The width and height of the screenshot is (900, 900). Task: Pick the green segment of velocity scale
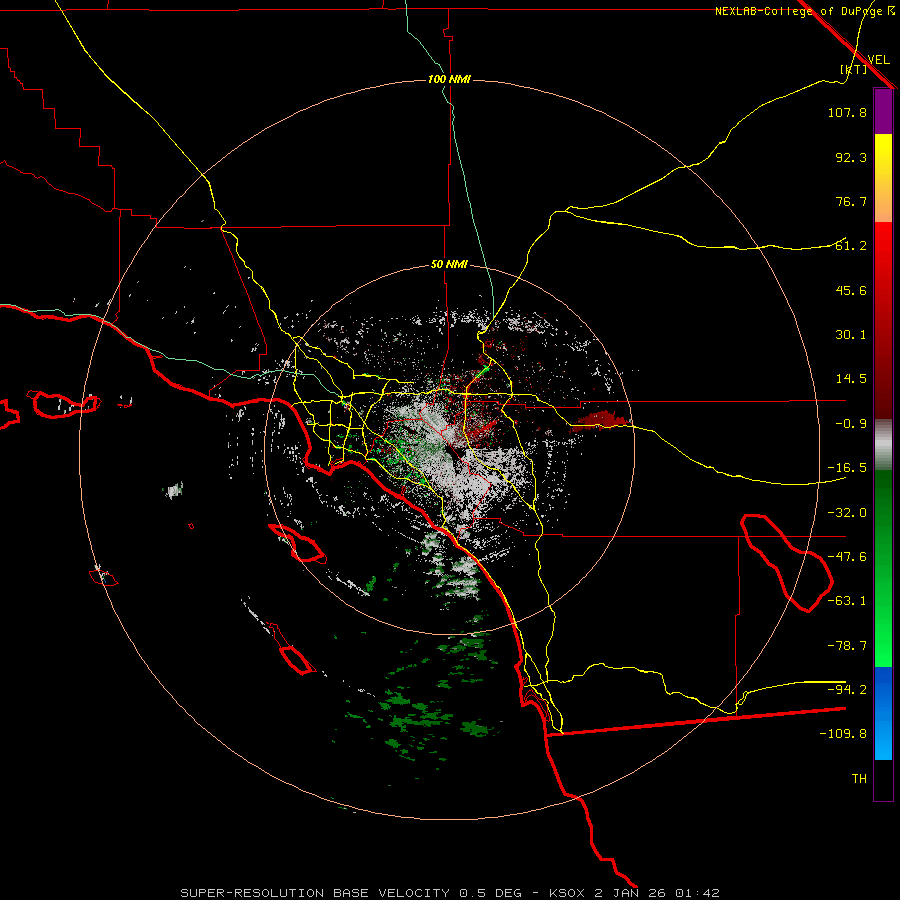(x=883, y=568)
